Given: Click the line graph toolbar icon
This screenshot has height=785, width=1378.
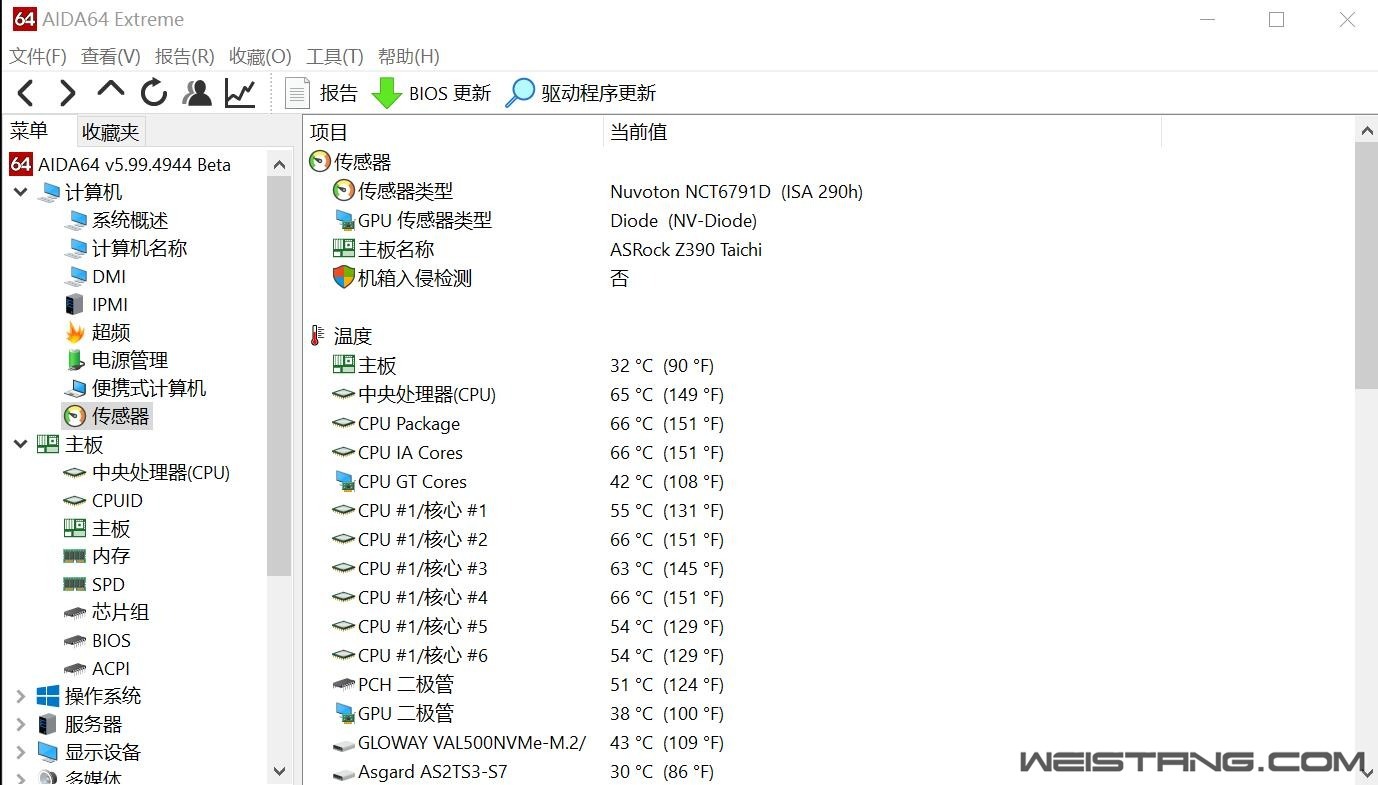Looking at the screenshot, I should (x=240, y=93).
